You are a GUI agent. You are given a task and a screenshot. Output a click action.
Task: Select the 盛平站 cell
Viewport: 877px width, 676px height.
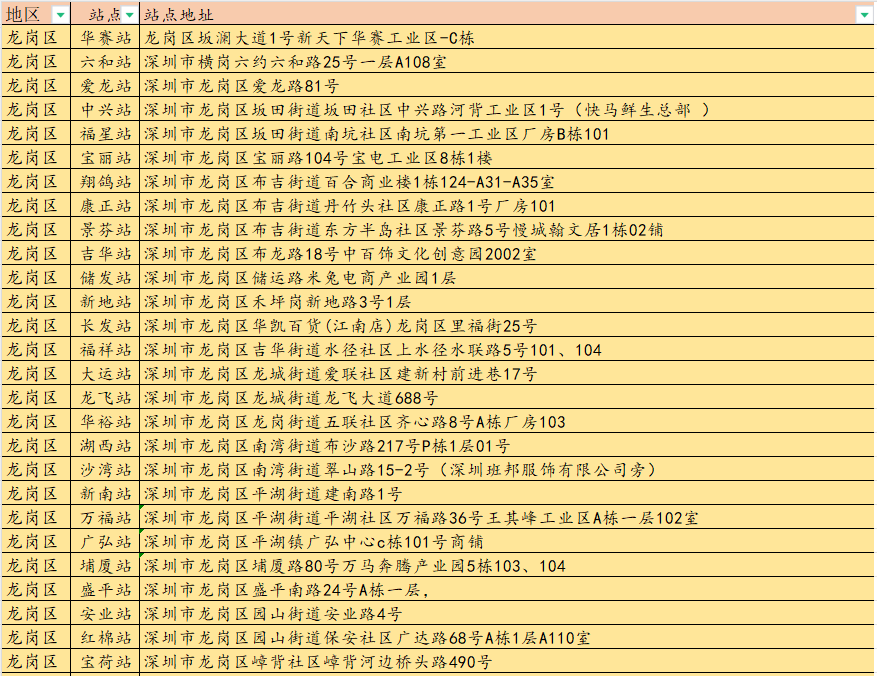(x=105, y=590)
